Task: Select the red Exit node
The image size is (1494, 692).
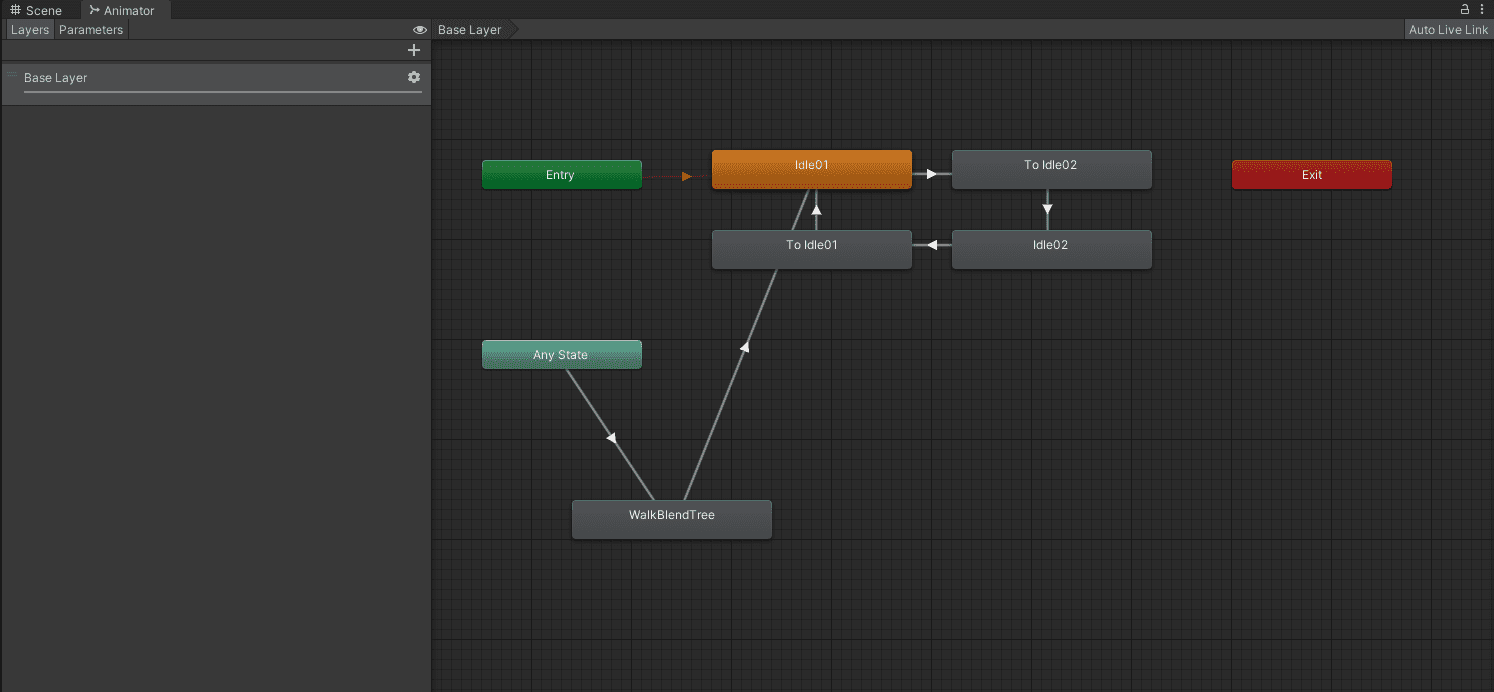Action: pyautogui.click(x=1311, y=175)
